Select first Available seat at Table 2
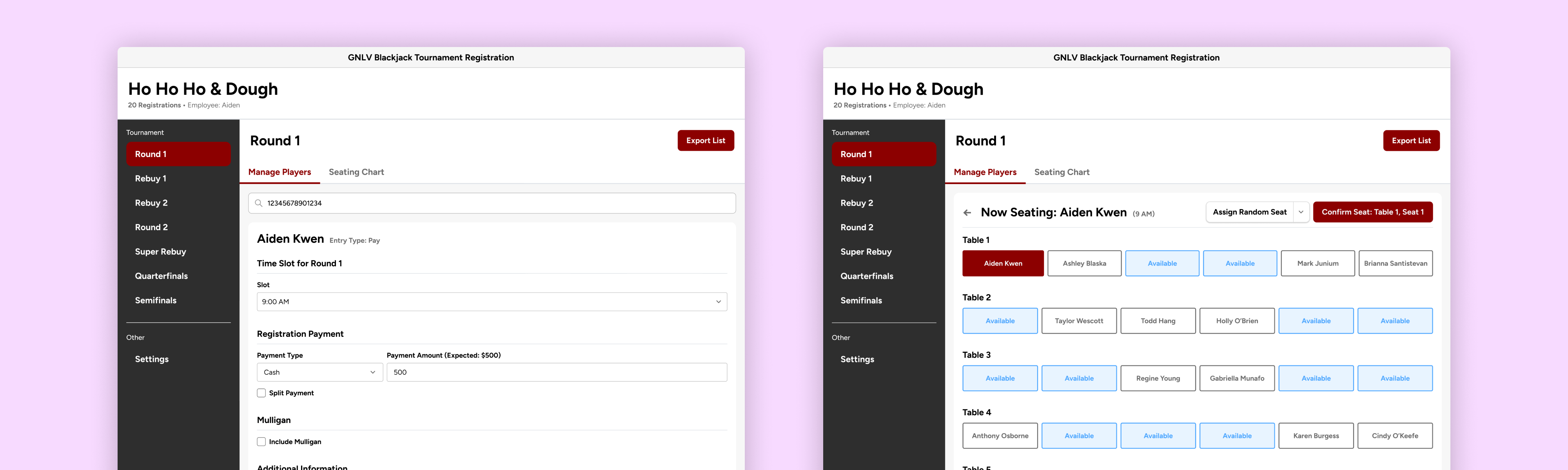1568x470 pixels. tap(1000, 321)
